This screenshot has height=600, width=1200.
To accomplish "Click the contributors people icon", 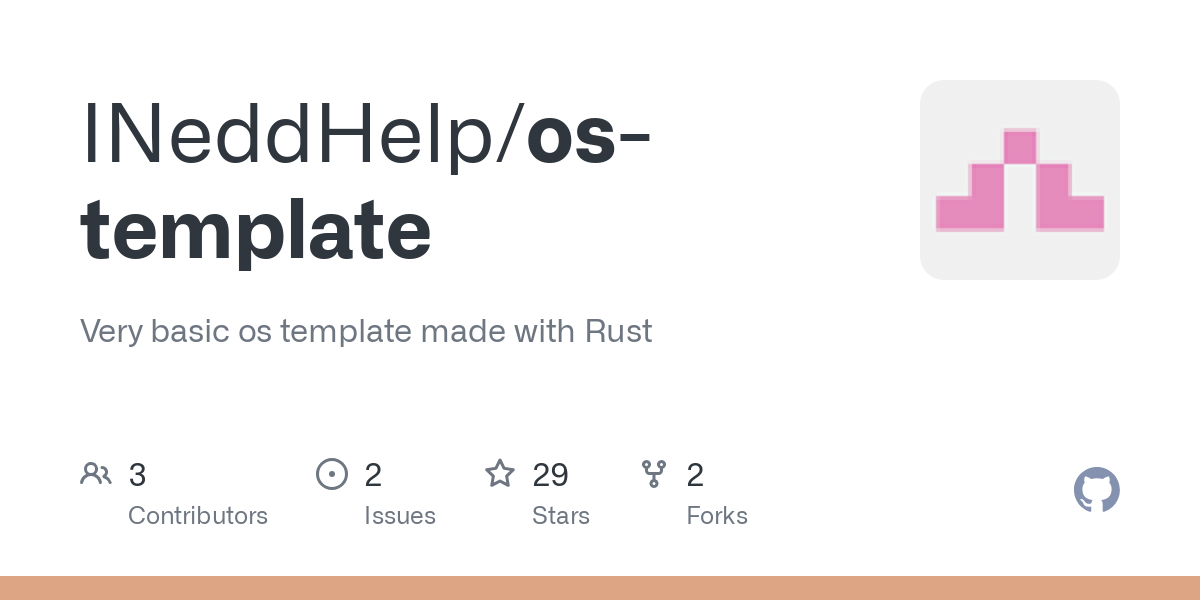I will (96, 474).
